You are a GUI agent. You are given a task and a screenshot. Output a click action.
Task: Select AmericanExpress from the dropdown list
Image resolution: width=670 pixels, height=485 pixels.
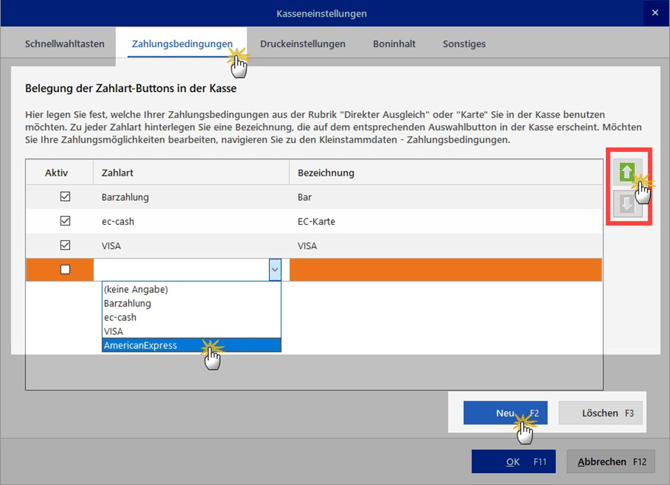140,345
